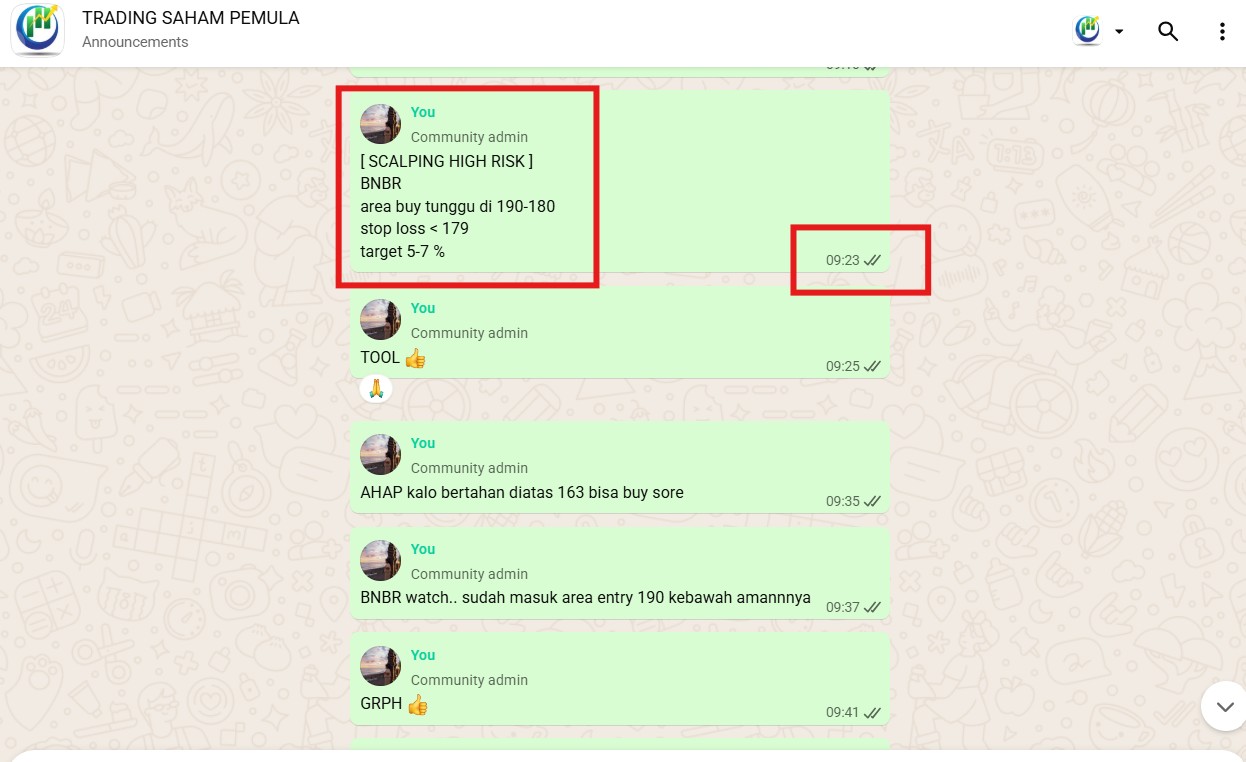Click sender avatar on BNBR scalping message
Screen dimensions: 1246x762
point(381,124)
